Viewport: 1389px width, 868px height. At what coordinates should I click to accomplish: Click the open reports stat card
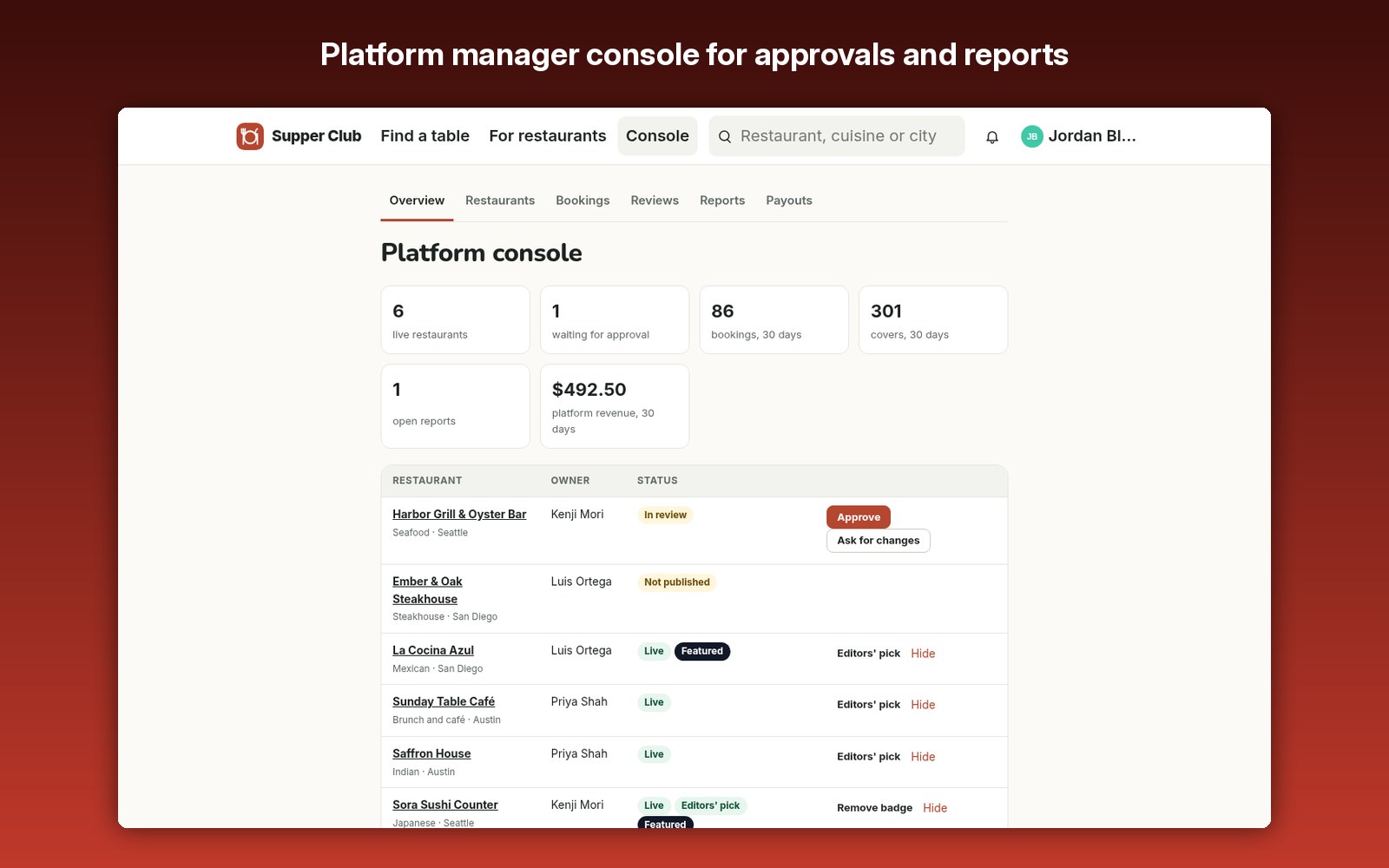pos(455,406)
